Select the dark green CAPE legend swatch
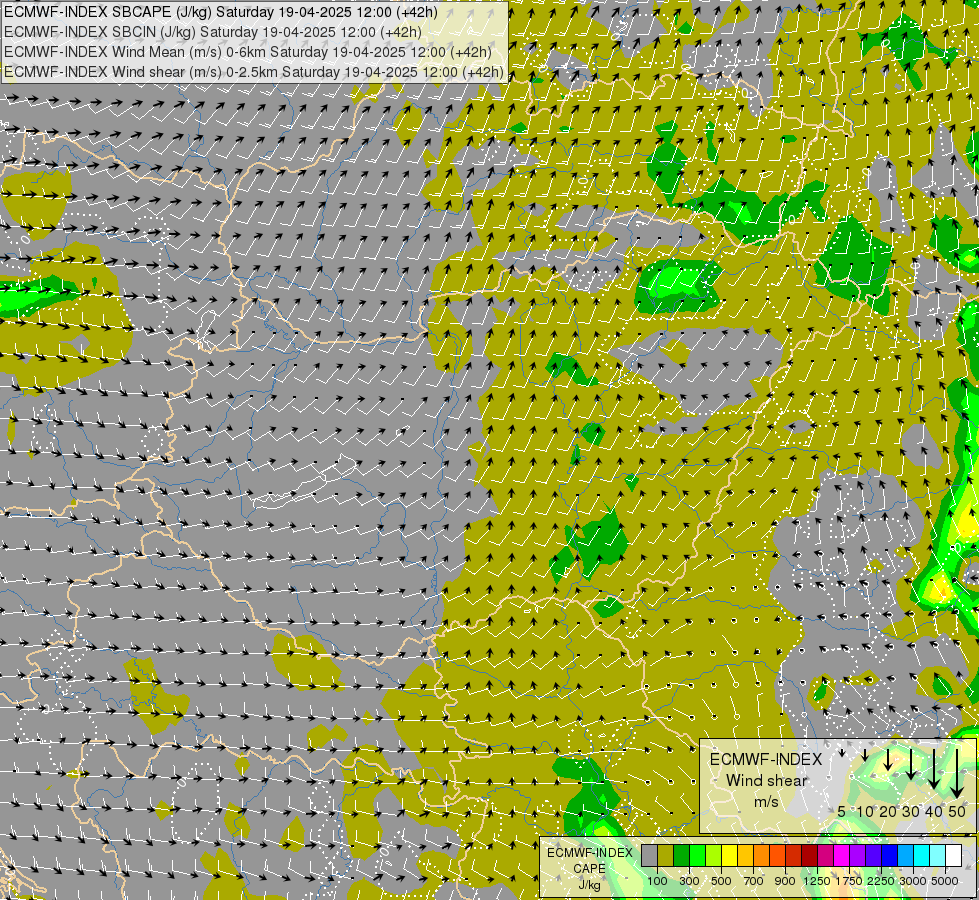 [681, 855]
